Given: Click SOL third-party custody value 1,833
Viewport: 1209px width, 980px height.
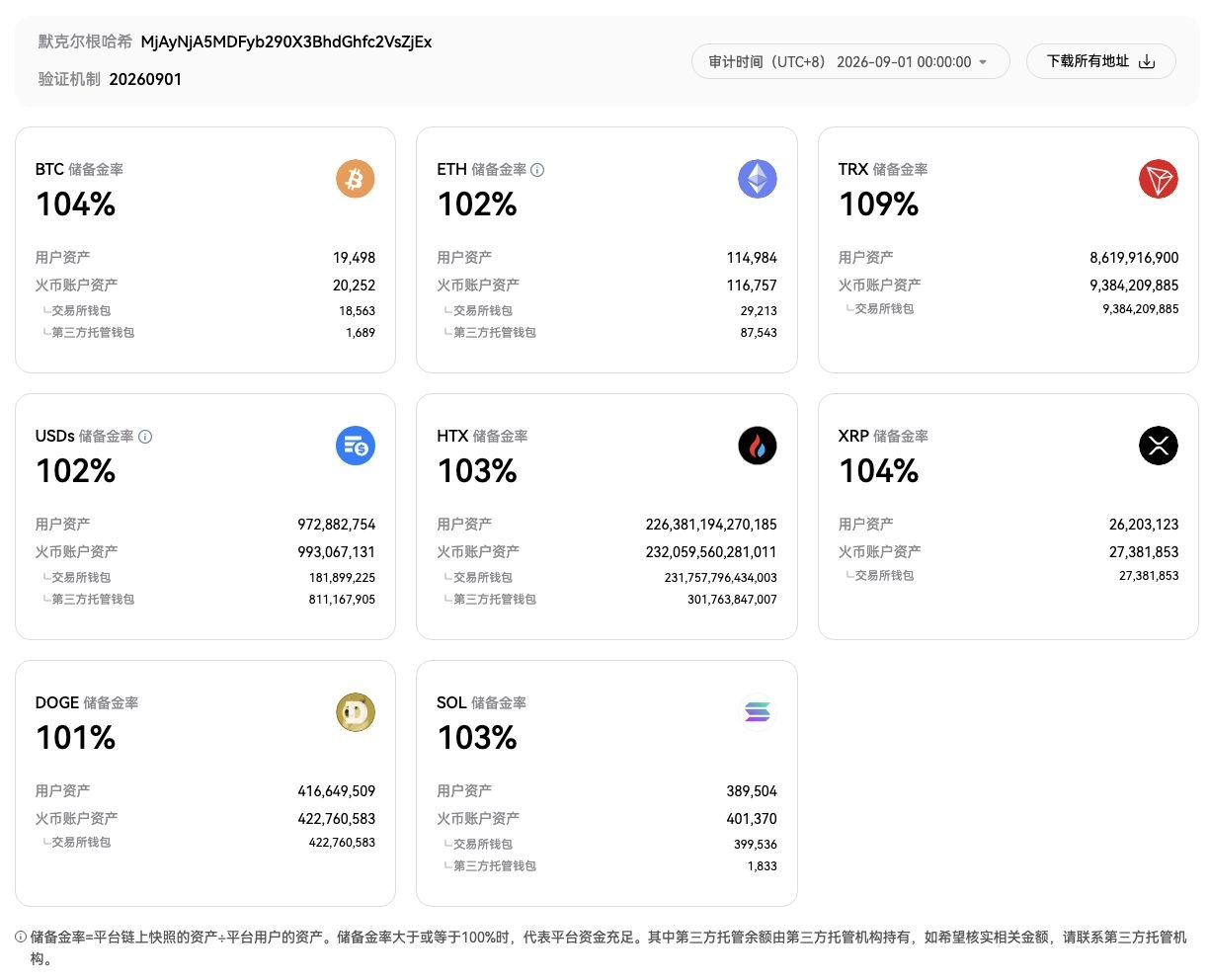Looking at the screenshot, I should 763,866.
